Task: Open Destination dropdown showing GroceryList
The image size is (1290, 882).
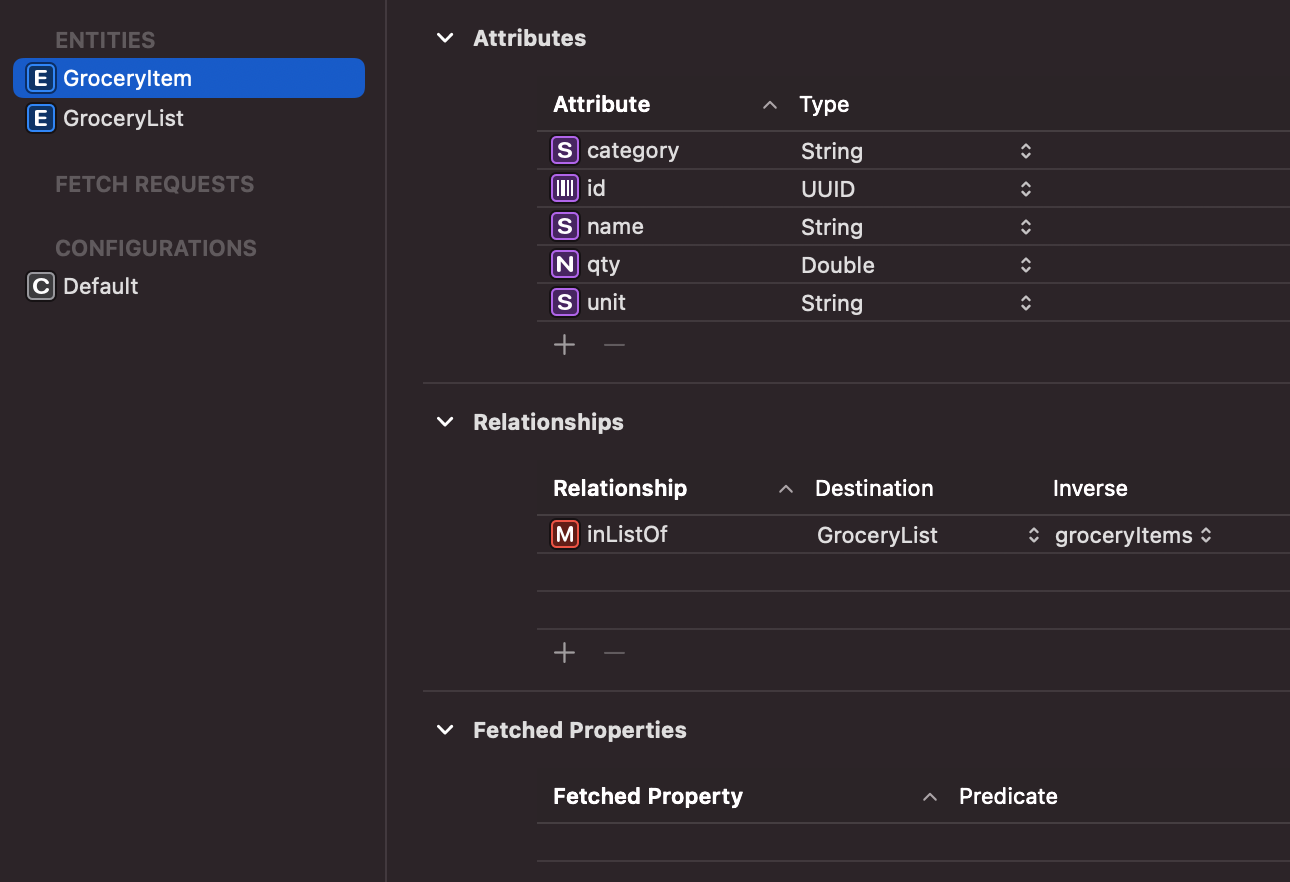Action: click(x=1033, y=535)
